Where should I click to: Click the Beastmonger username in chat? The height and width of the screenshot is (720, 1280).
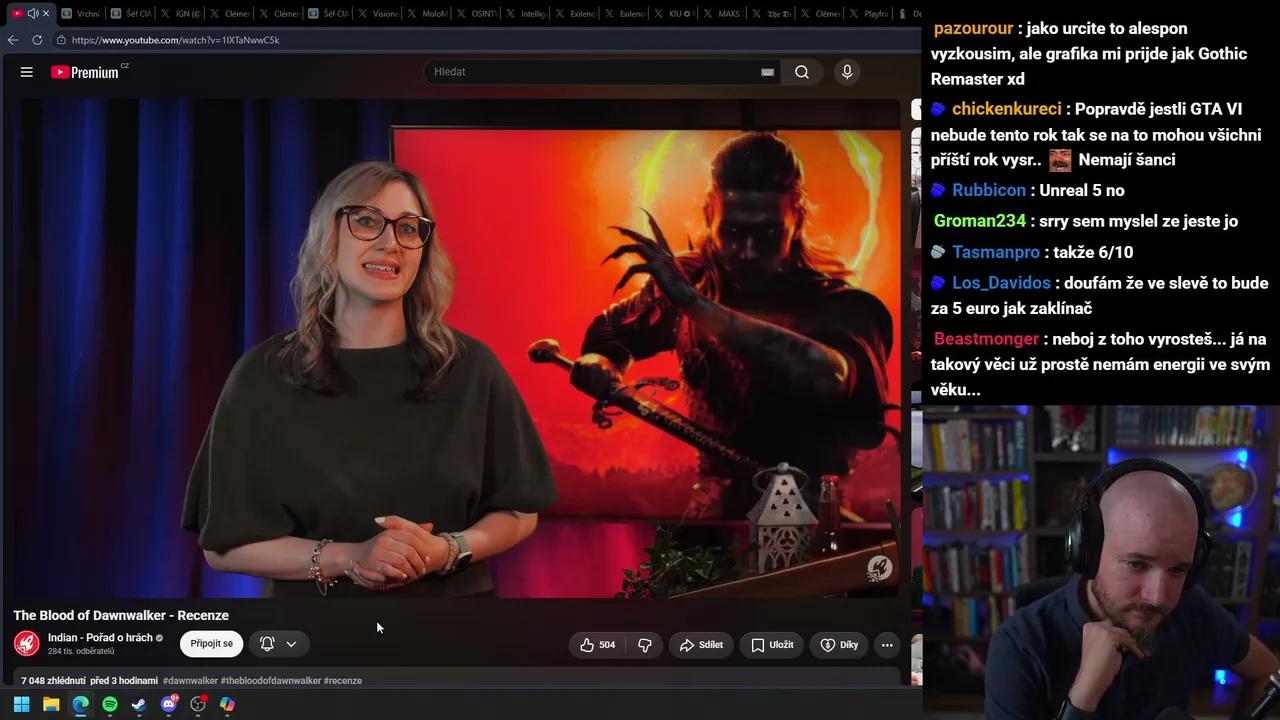pos(986,339)
